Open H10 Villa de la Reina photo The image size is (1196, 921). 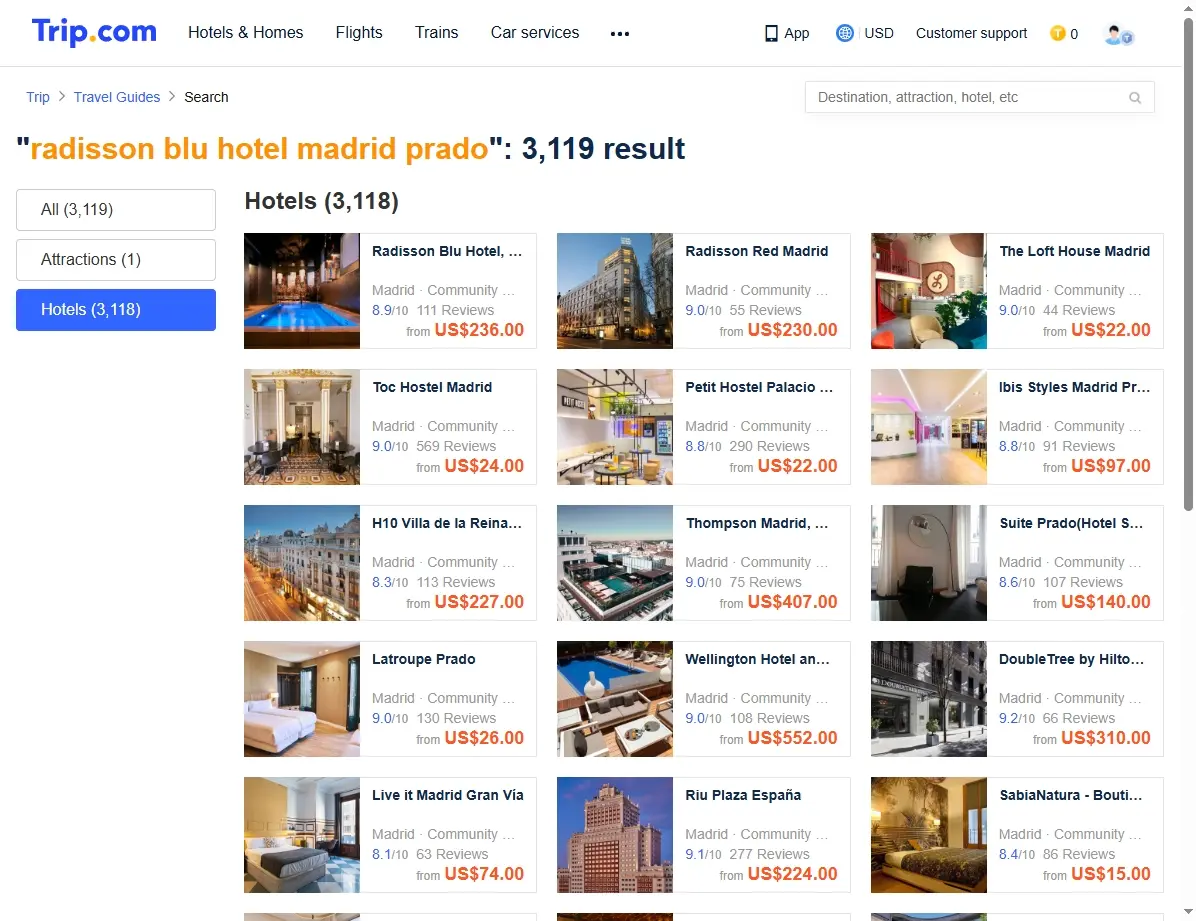coord(302,562)
